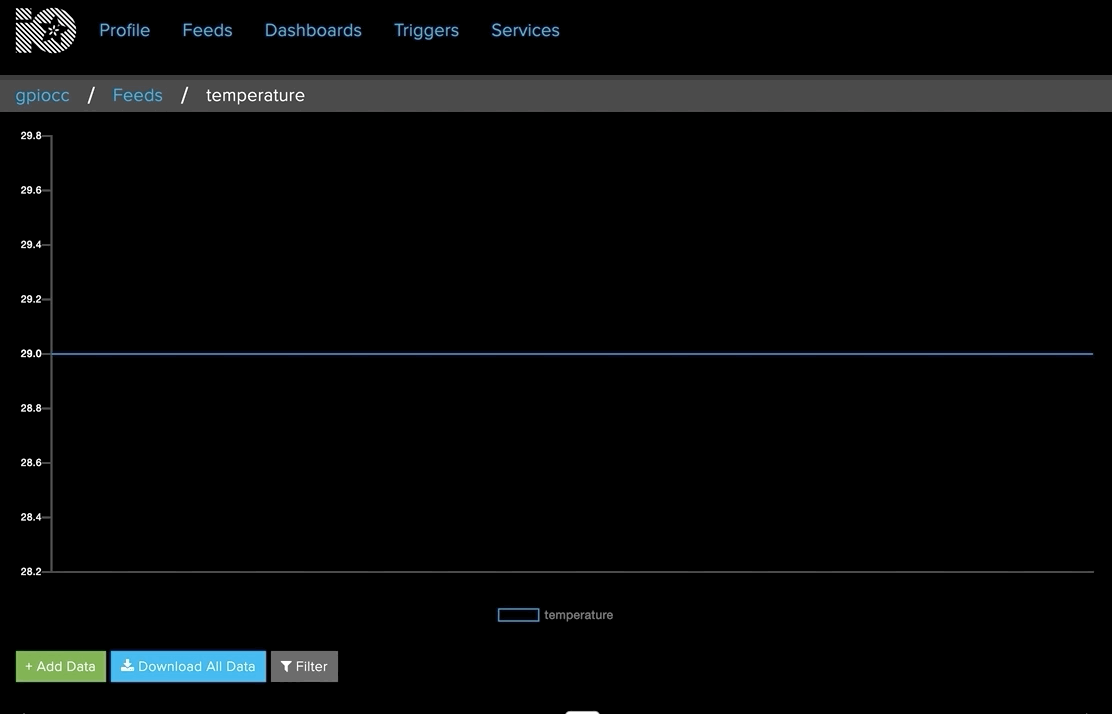Open the Filter button
This screenshot has height=714, width=1112.
pos(304,666)
